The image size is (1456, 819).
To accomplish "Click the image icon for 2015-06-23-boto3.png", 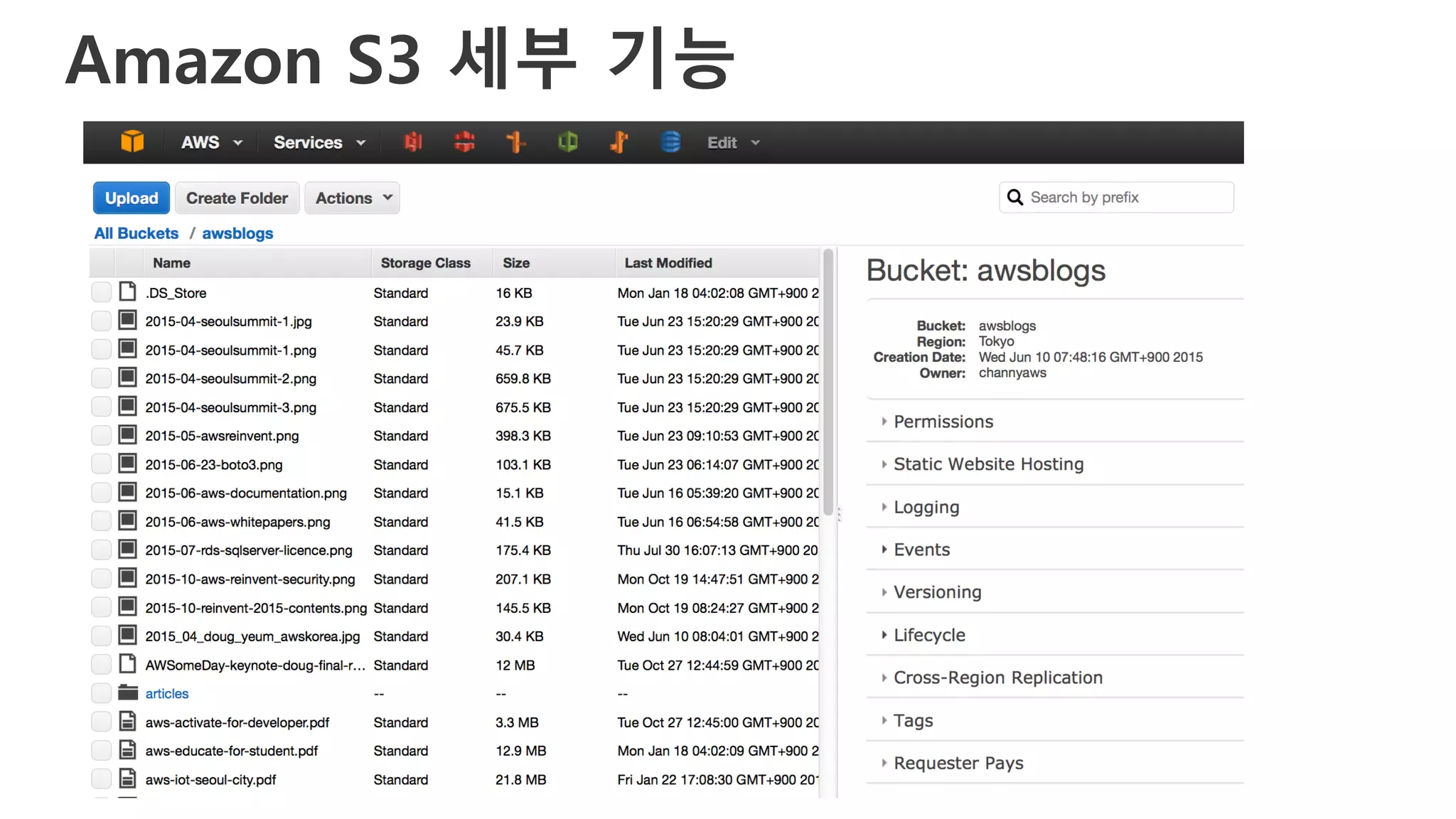I will tap(128, 464).
